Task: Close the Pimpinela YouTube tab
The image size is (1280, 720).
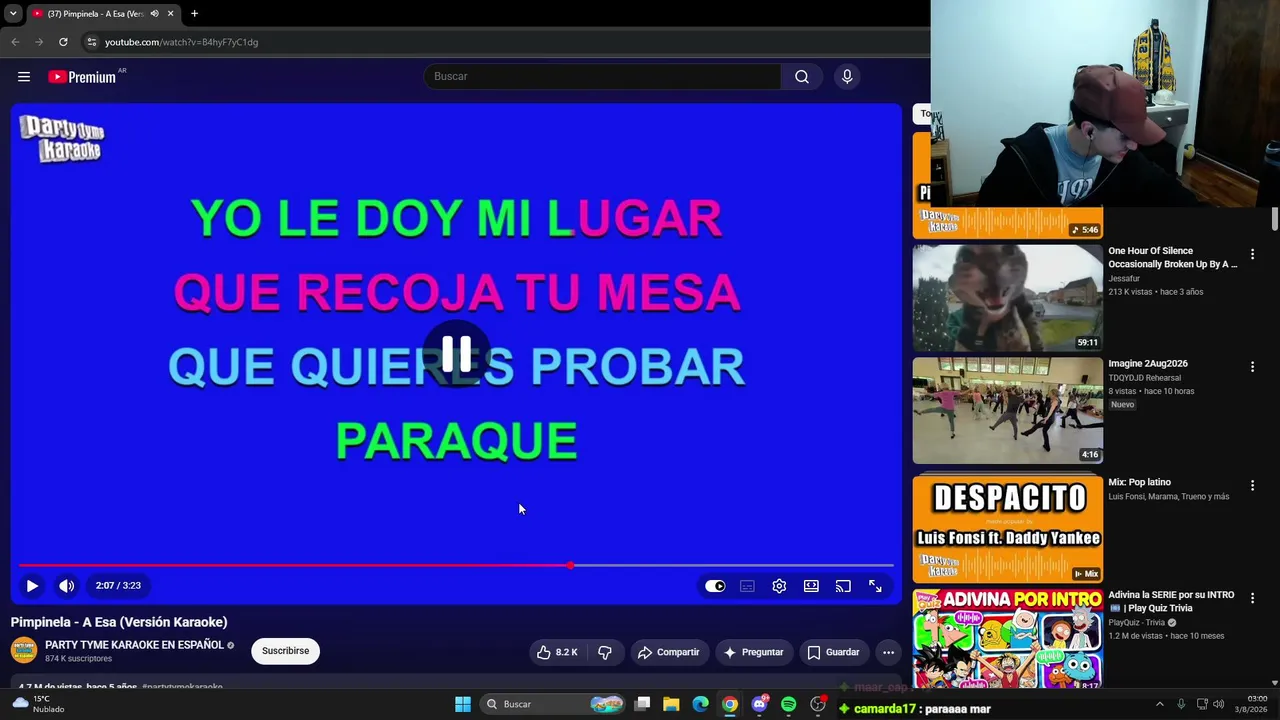Action: (x=170, y=14)
